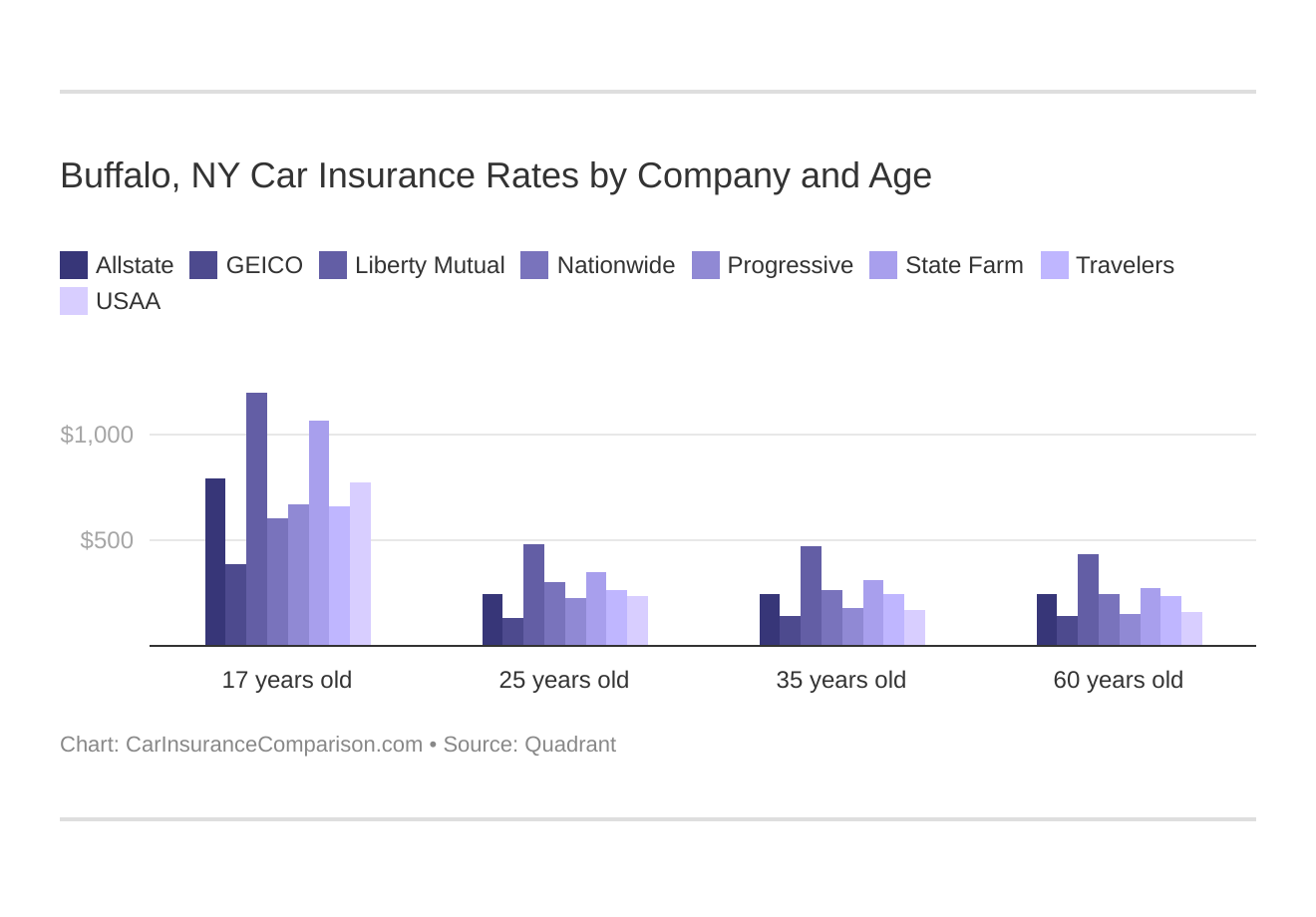Click Liberty Mutual bar for 35 years old
Viewport: 1316px width, 917px height.
pos(811,596)
